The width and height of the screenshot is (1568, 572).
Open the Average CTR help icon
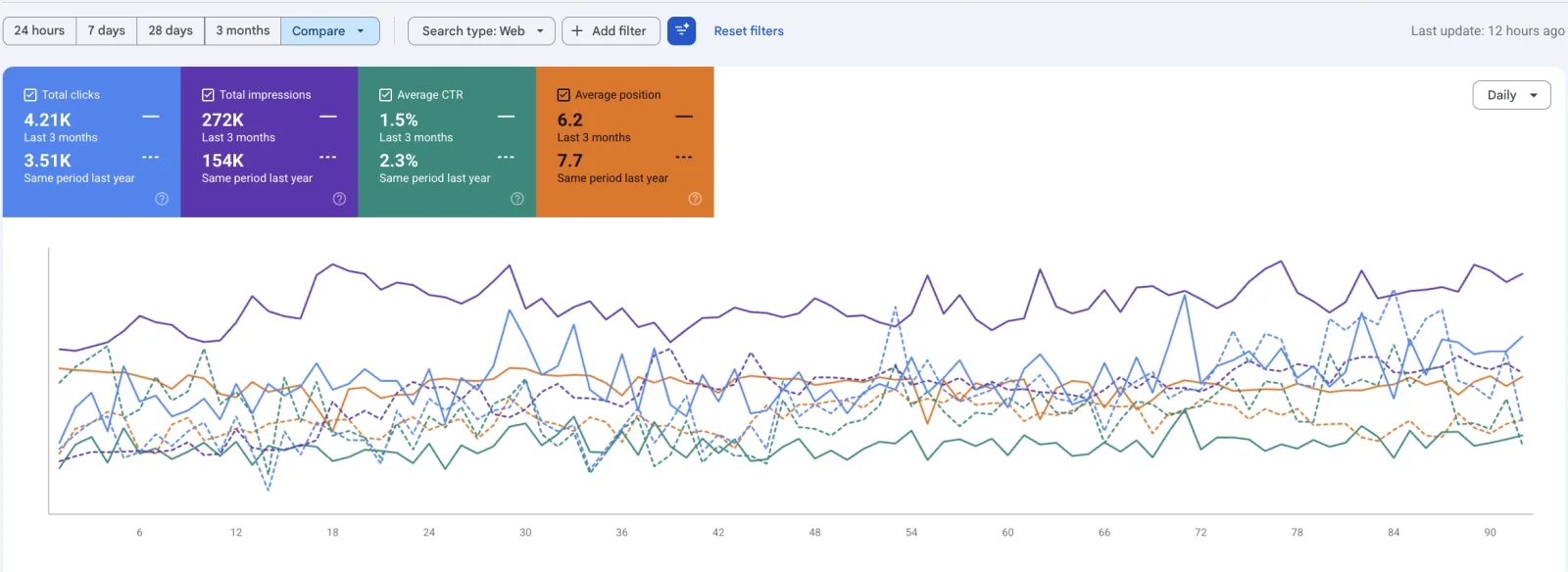517,199
